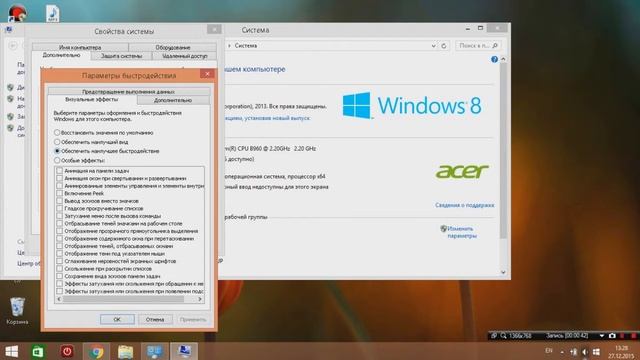The width and height of the screenshot is (640, 360).
Task: Confirm with the OK button
Action: pos(117,319)
